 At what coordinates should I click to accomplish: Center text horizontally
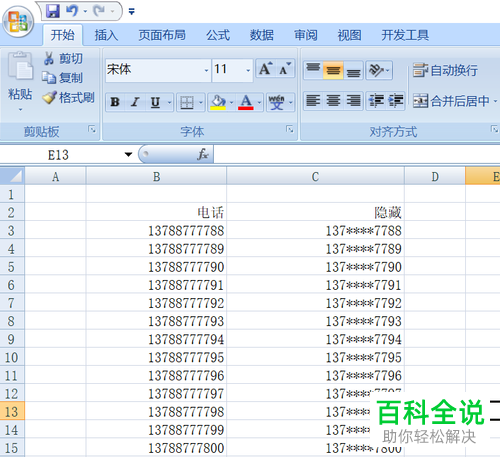click(x=333, y=101)
